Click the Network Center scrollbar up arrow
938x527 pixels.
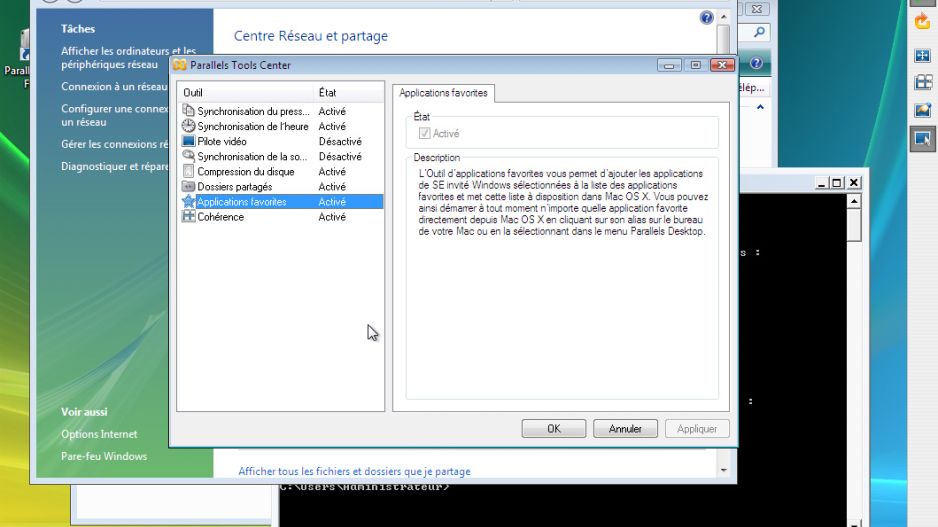(723, 17)
